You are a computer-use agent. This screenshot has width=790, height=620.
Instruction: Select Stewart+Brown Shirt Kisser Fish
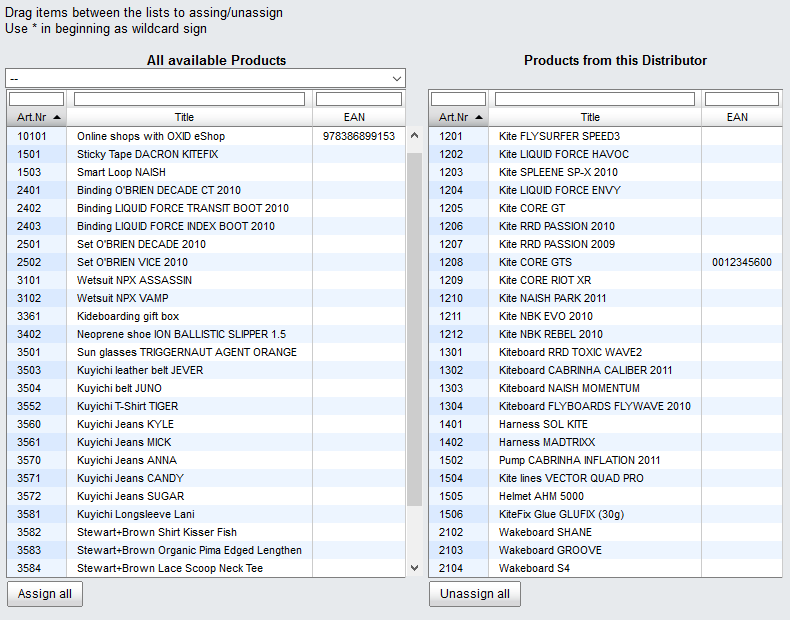(x=206, y=532)
